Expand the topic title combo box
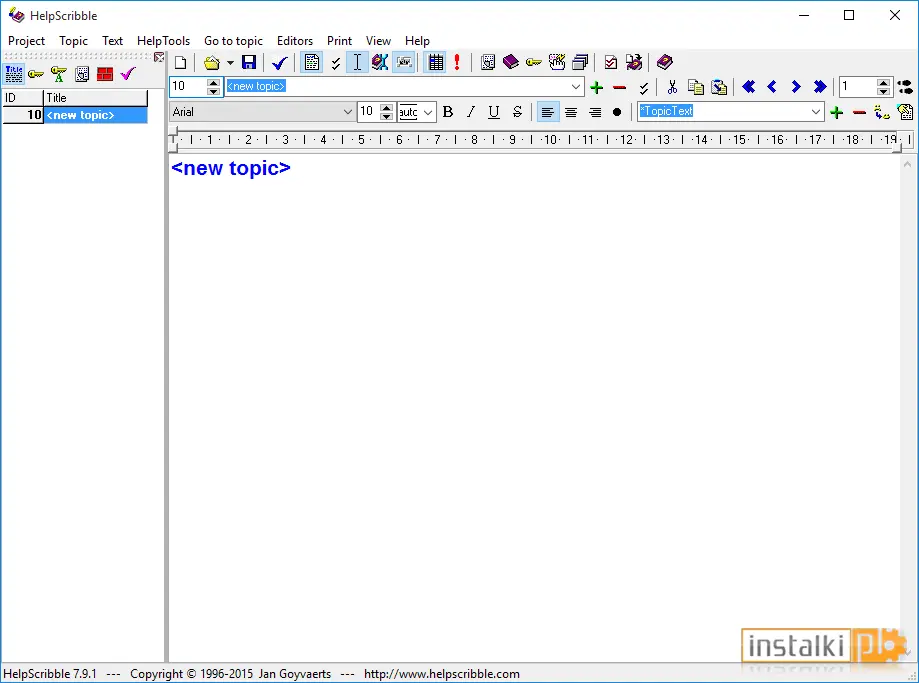919x683 pixels. click(x=576, y=87)
